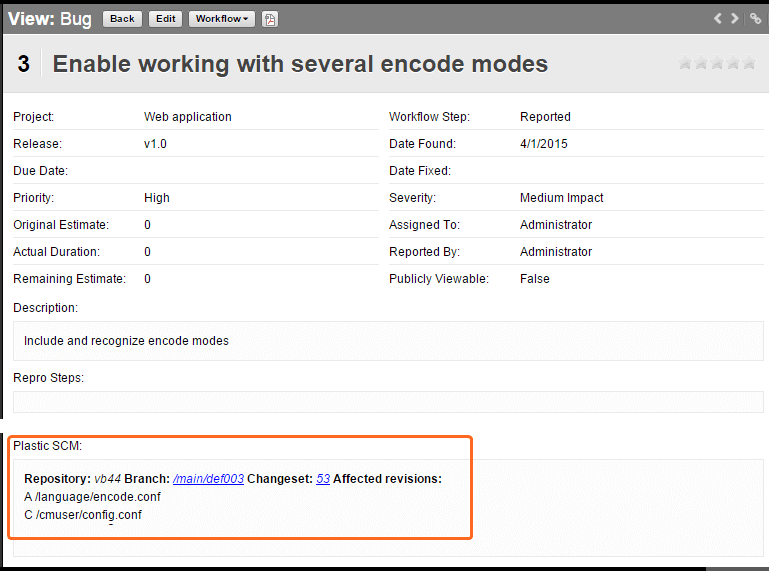Rate bug with second star
Screen dimensions: 769x571
tap(701, 62)
